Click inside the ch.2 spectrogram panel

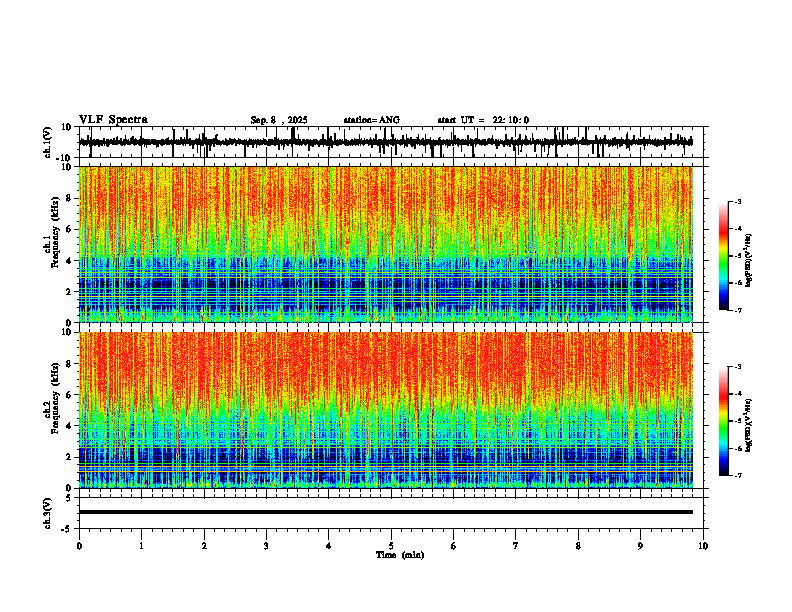[386, 410]
